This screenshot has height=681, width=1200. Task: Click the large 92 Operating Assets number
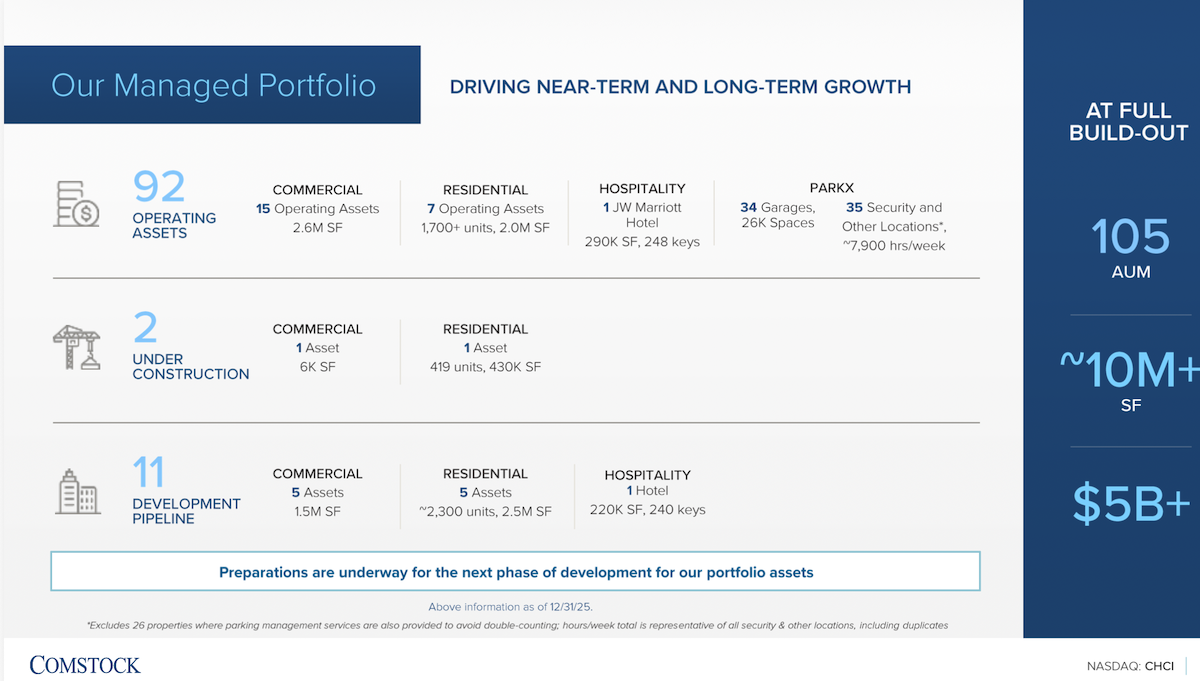pos(159,186)
